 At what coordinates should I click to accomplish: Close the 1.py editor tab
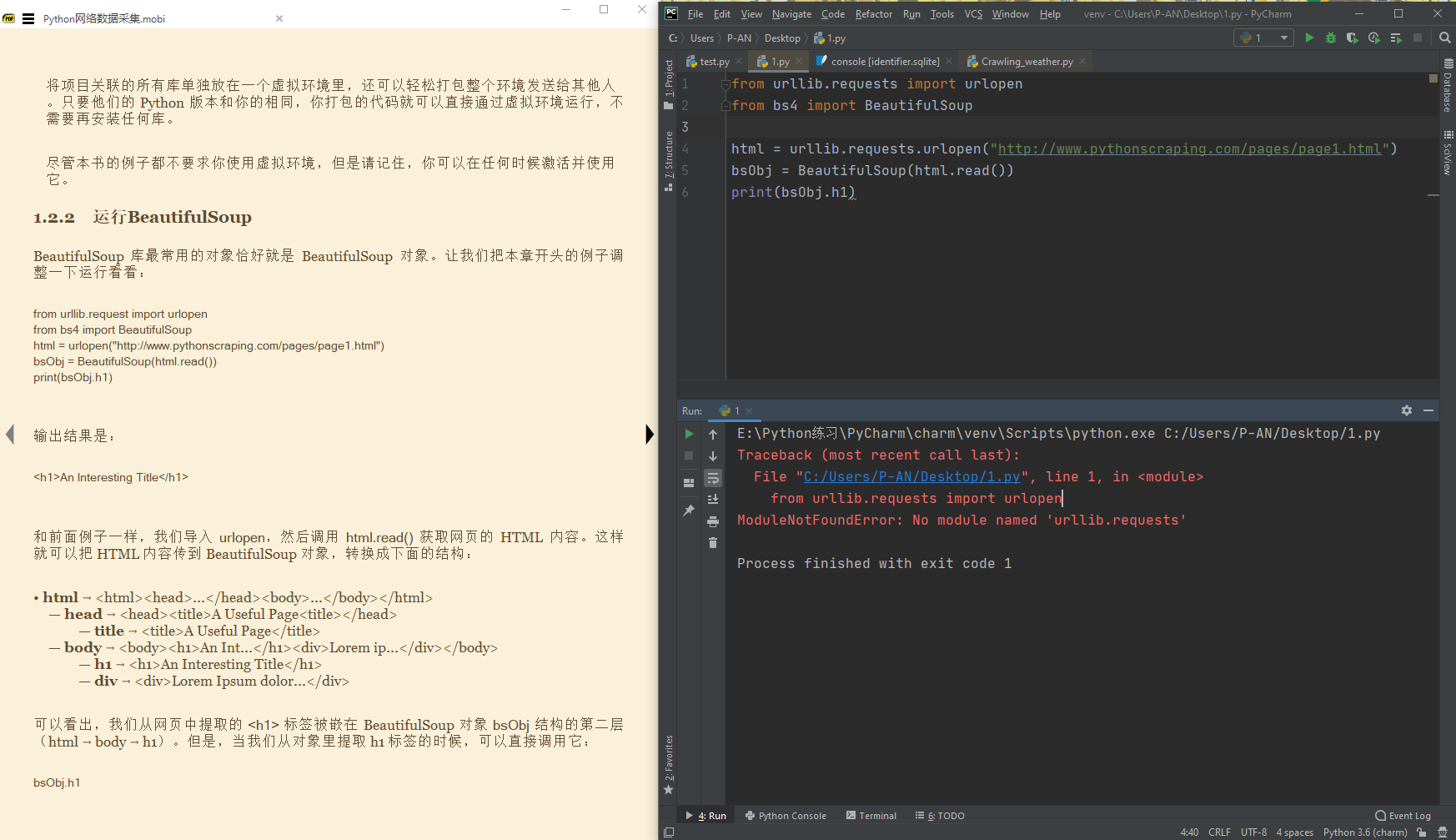(799, 61)
